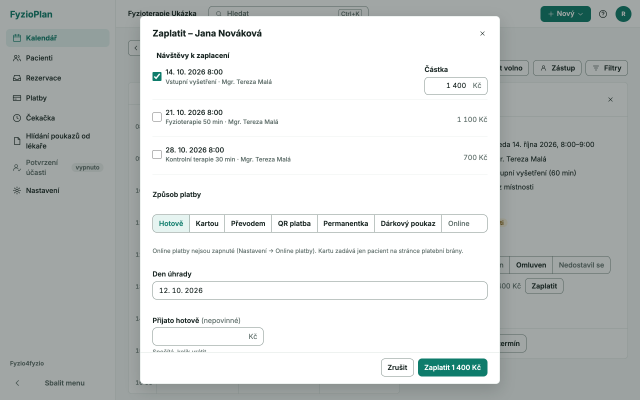Click the gear icon beside Nastavení
This screenshot has width=640, height=400.
point(17,191)
